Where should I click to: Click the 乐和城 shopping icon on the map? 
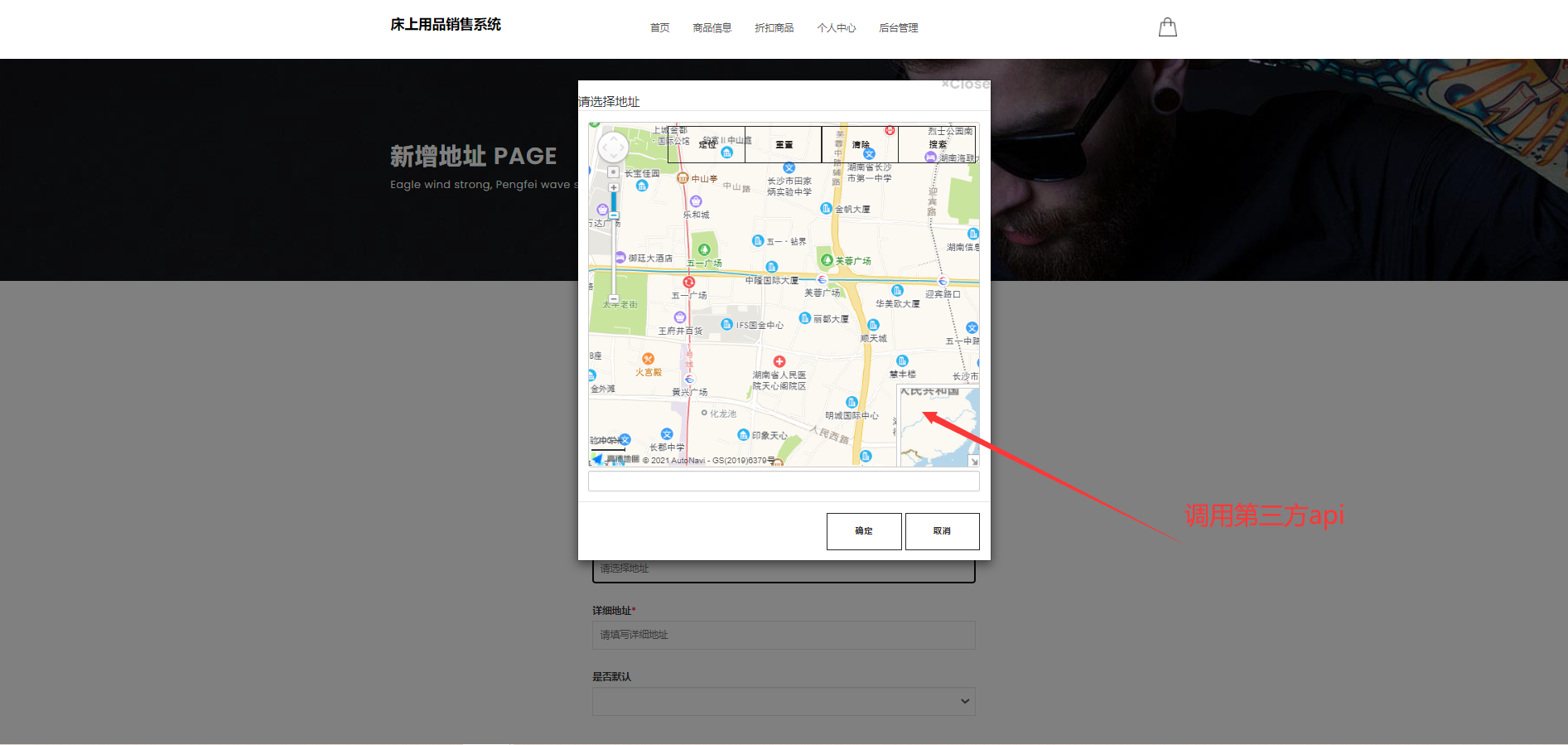point(696,201)
